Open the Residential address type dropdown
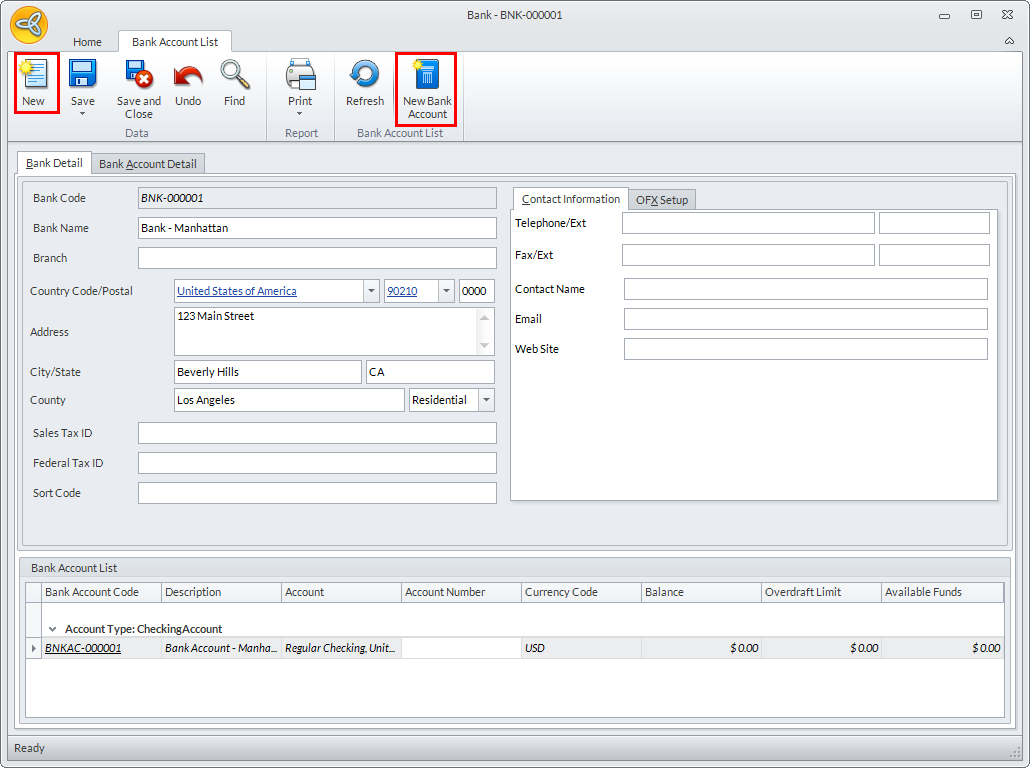 pos(486,400)
